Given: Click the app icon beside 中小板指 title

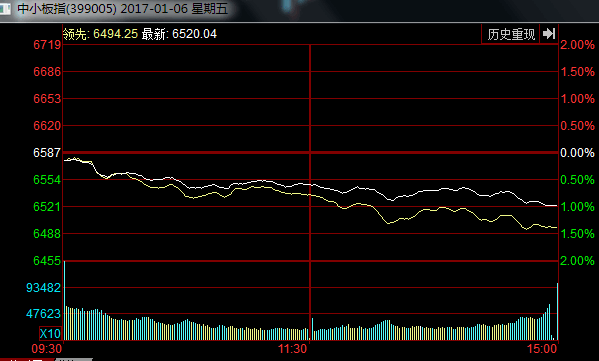Looking at the screenshot, I should pyautogui.click(x=5, y=9).
